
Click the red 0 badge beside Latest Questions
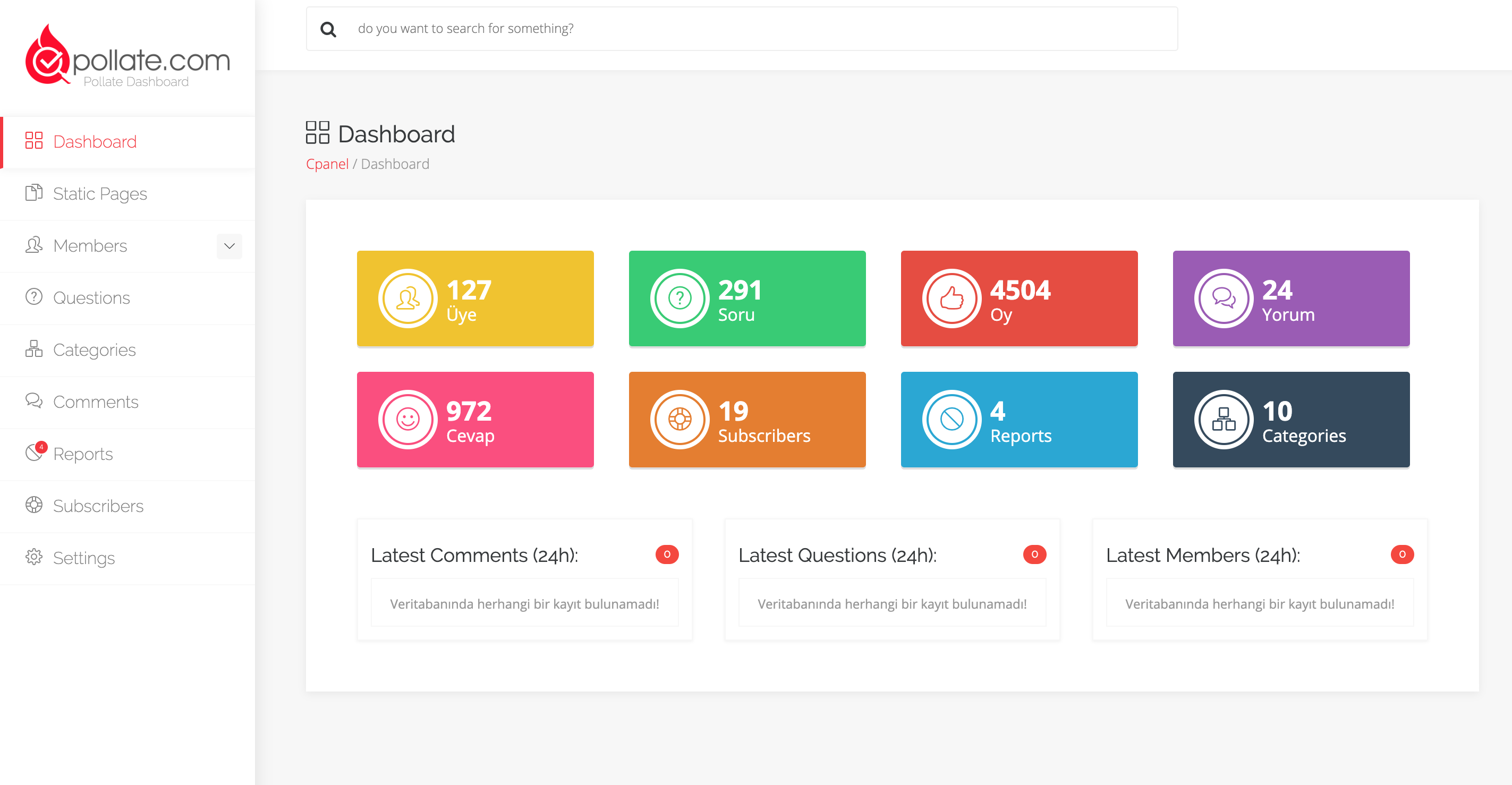tap(1035, 554)
